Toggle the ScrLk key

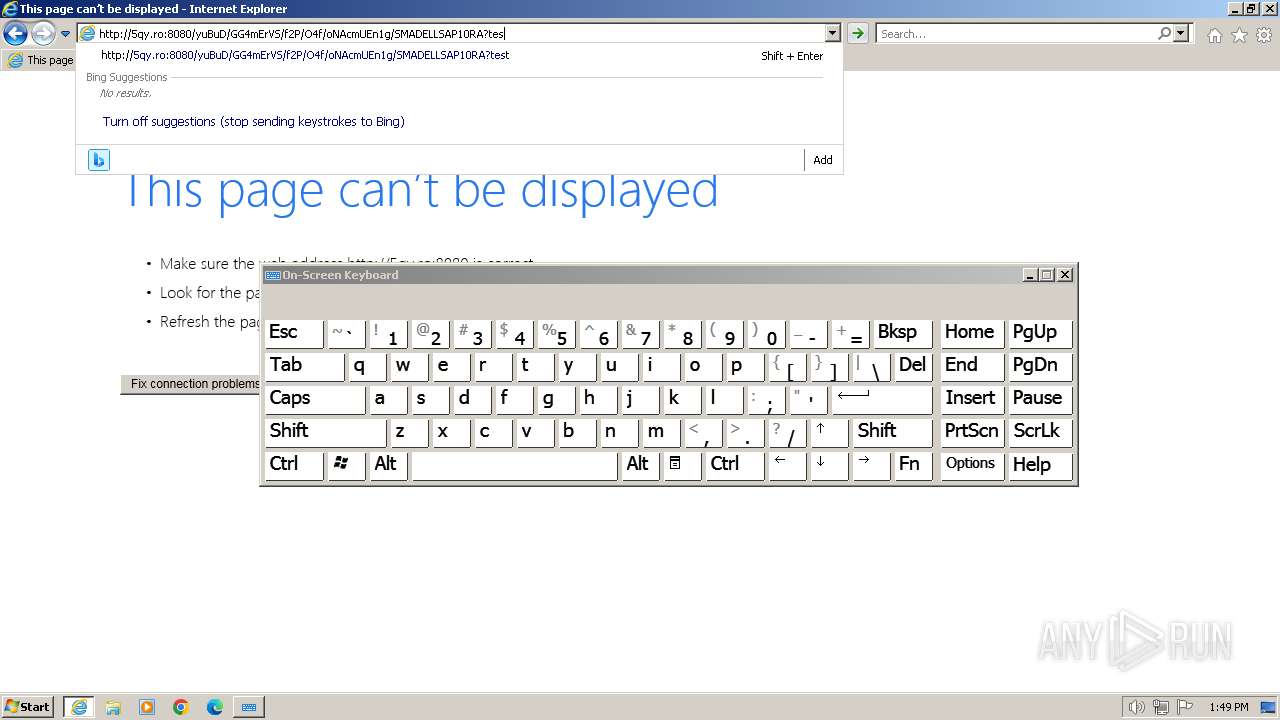click(x=1040, y=432)
